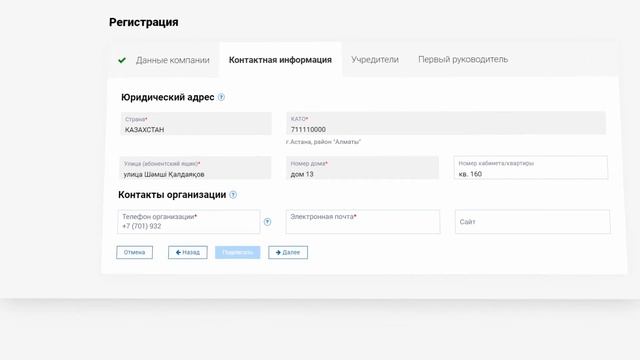The height and width of the screenshot is (360, 640).
Task: Click help icon next to Юридический адрес
Action: (221, 97)
